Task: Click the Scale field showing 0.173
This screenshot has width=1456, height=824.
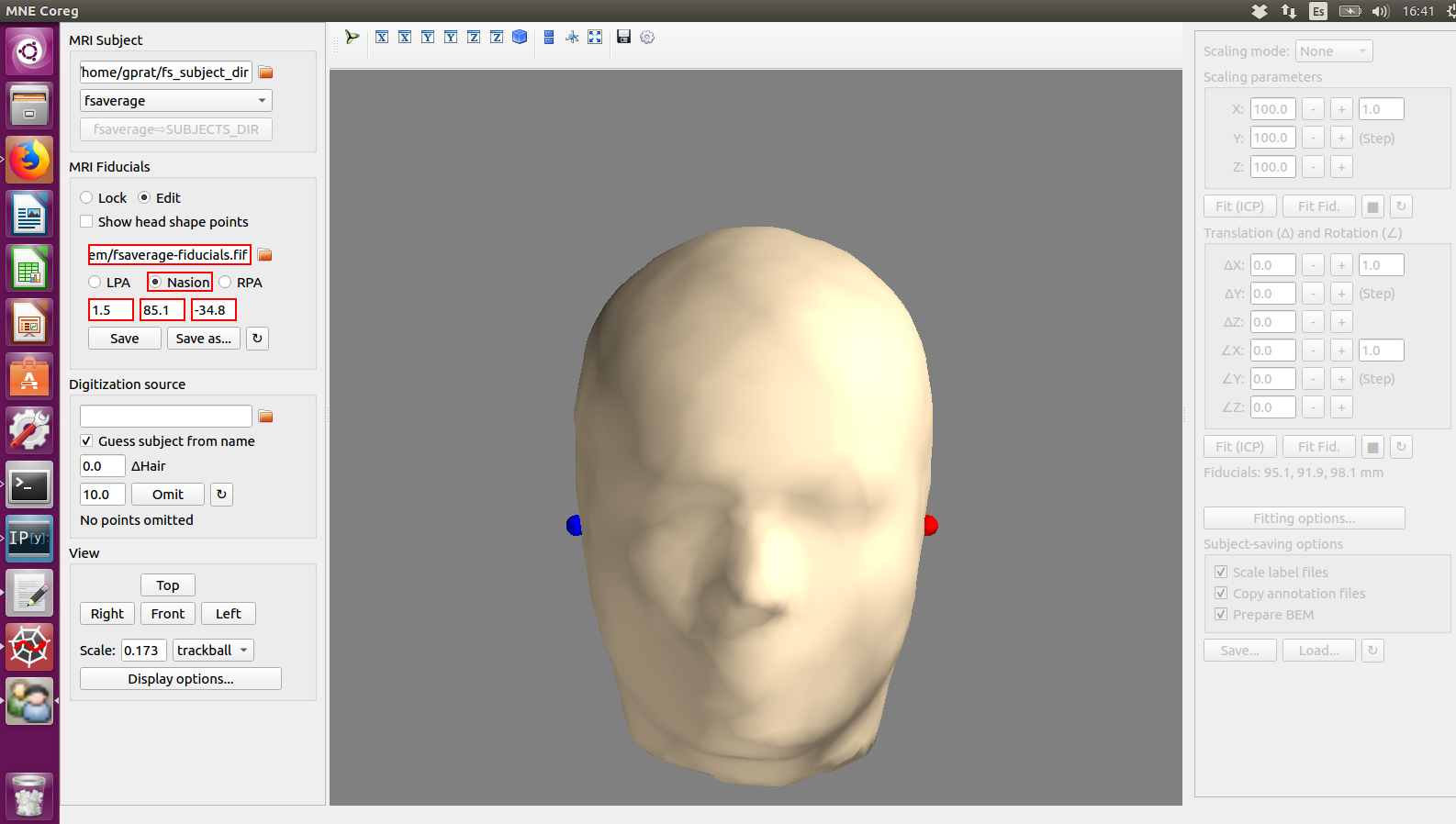Action: point(145,651)
